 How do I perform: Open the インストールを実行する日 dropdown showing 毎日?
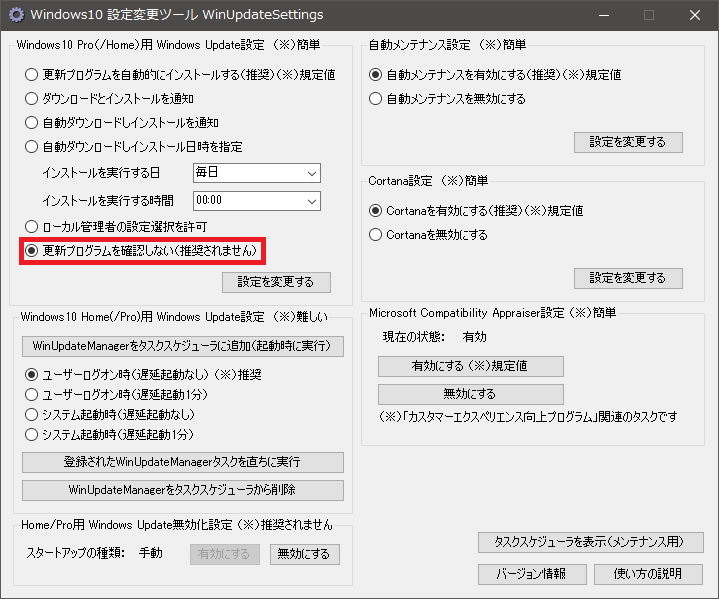click(x=257, y=173)
